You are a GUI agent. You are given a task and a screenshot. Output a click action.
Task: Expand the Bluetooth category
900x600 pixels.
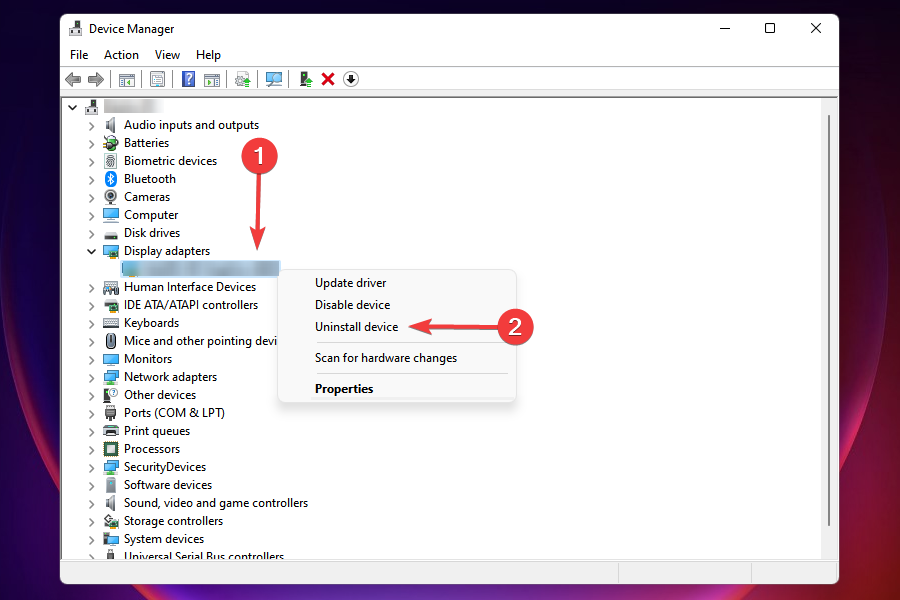pyautogui.click(x=92, y=179)
